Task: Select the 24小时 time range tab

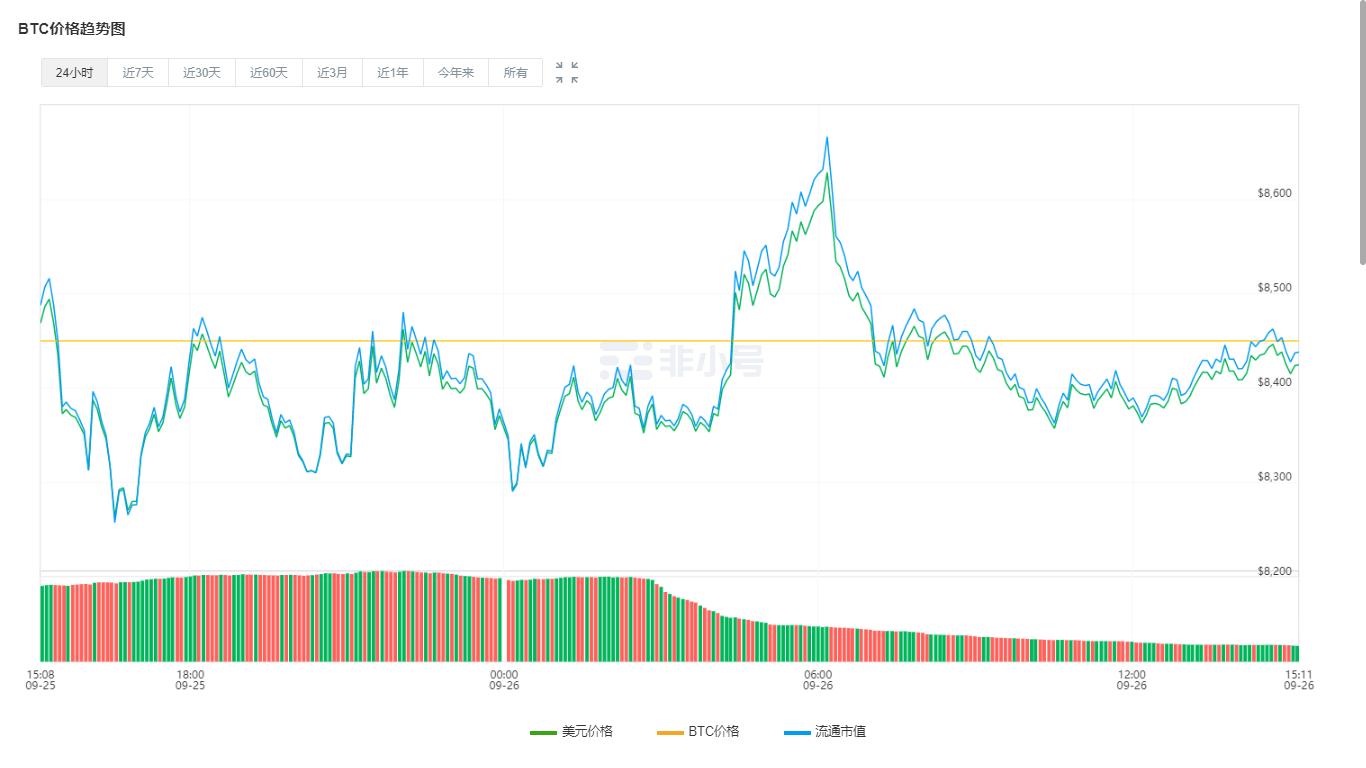Action: [x=72, y=72]
